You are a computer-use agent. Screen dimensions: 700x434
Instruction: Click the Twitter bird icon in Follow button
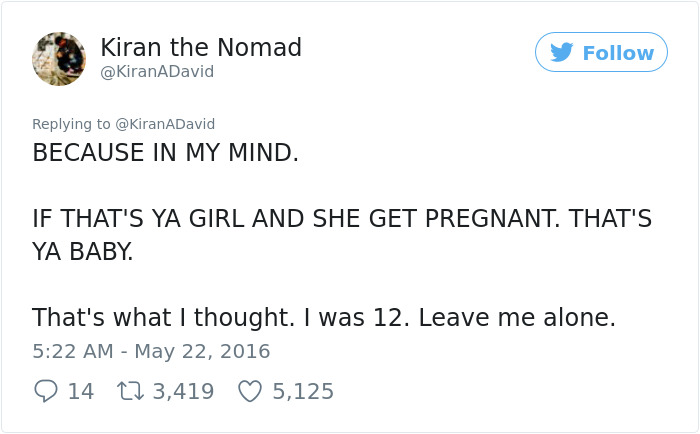click(x=561, y=53)
